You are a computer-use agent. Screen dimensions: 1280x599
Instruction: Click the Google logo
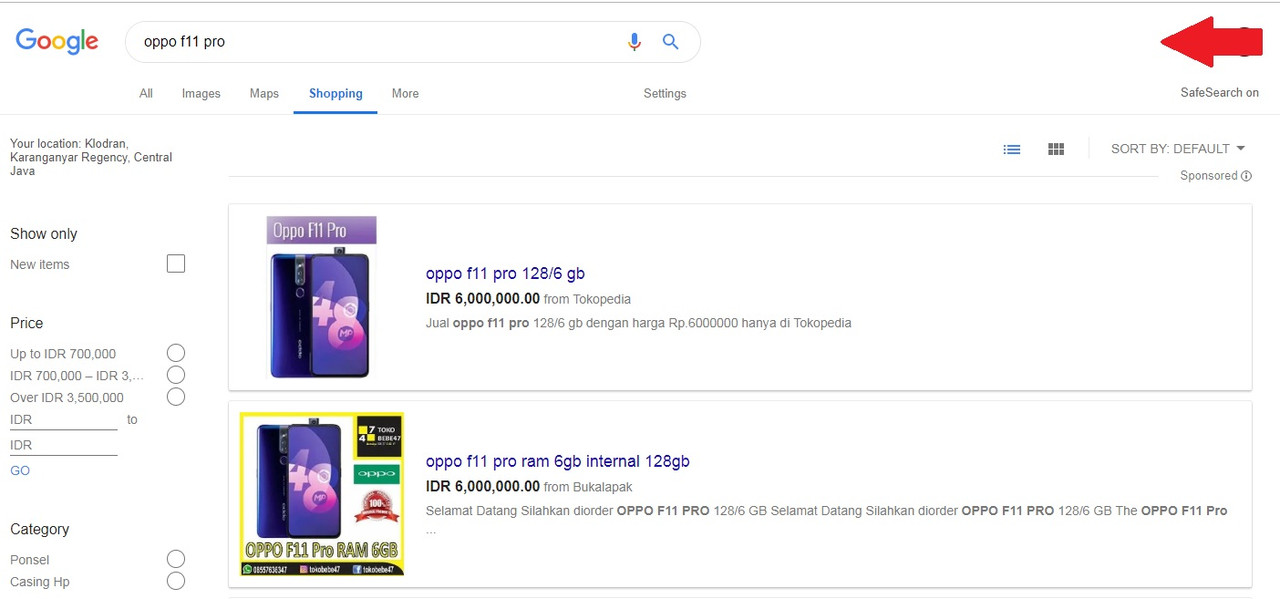coord(57,41)
